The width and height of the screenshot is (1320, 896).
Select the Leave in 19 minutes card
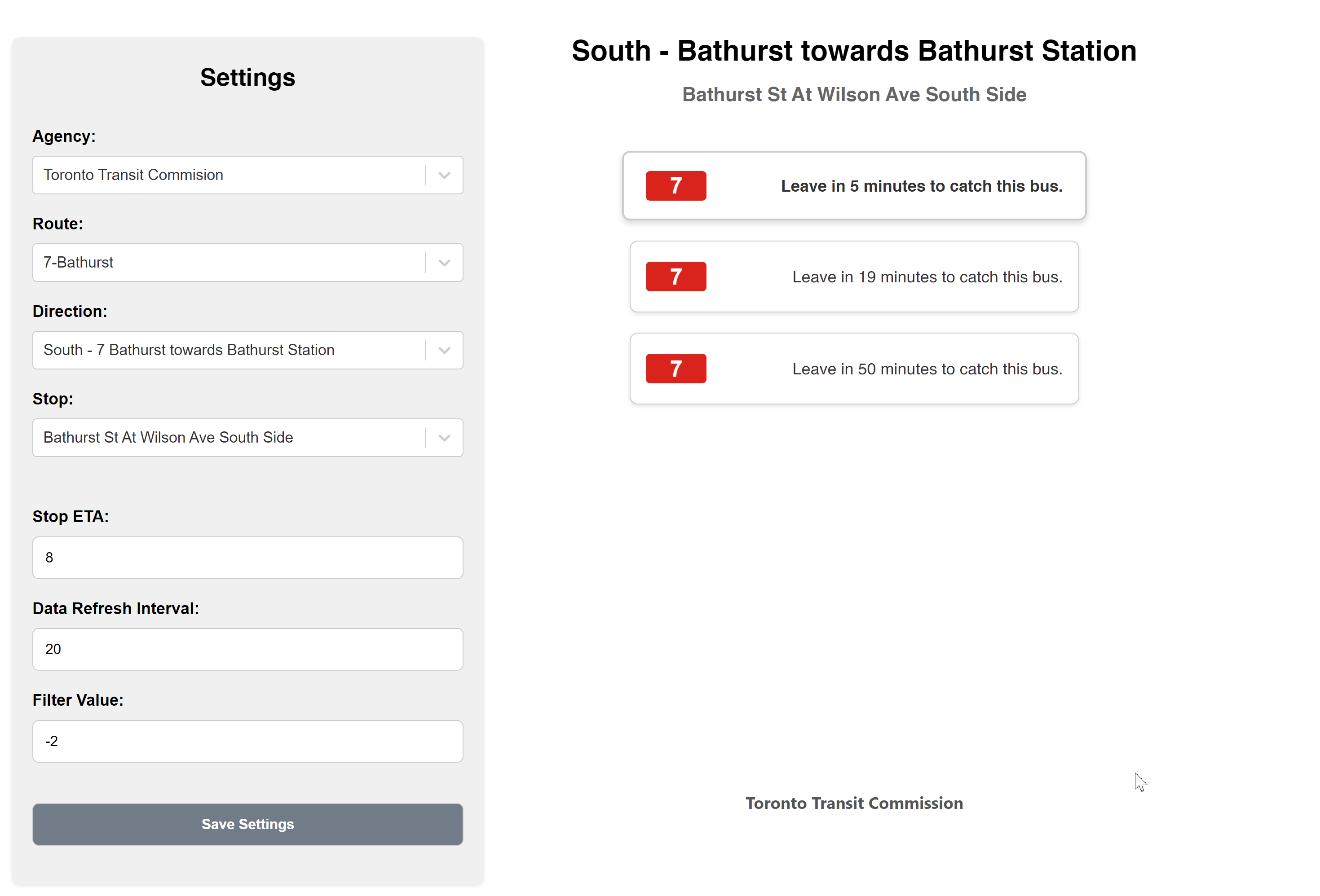[927, 277]
